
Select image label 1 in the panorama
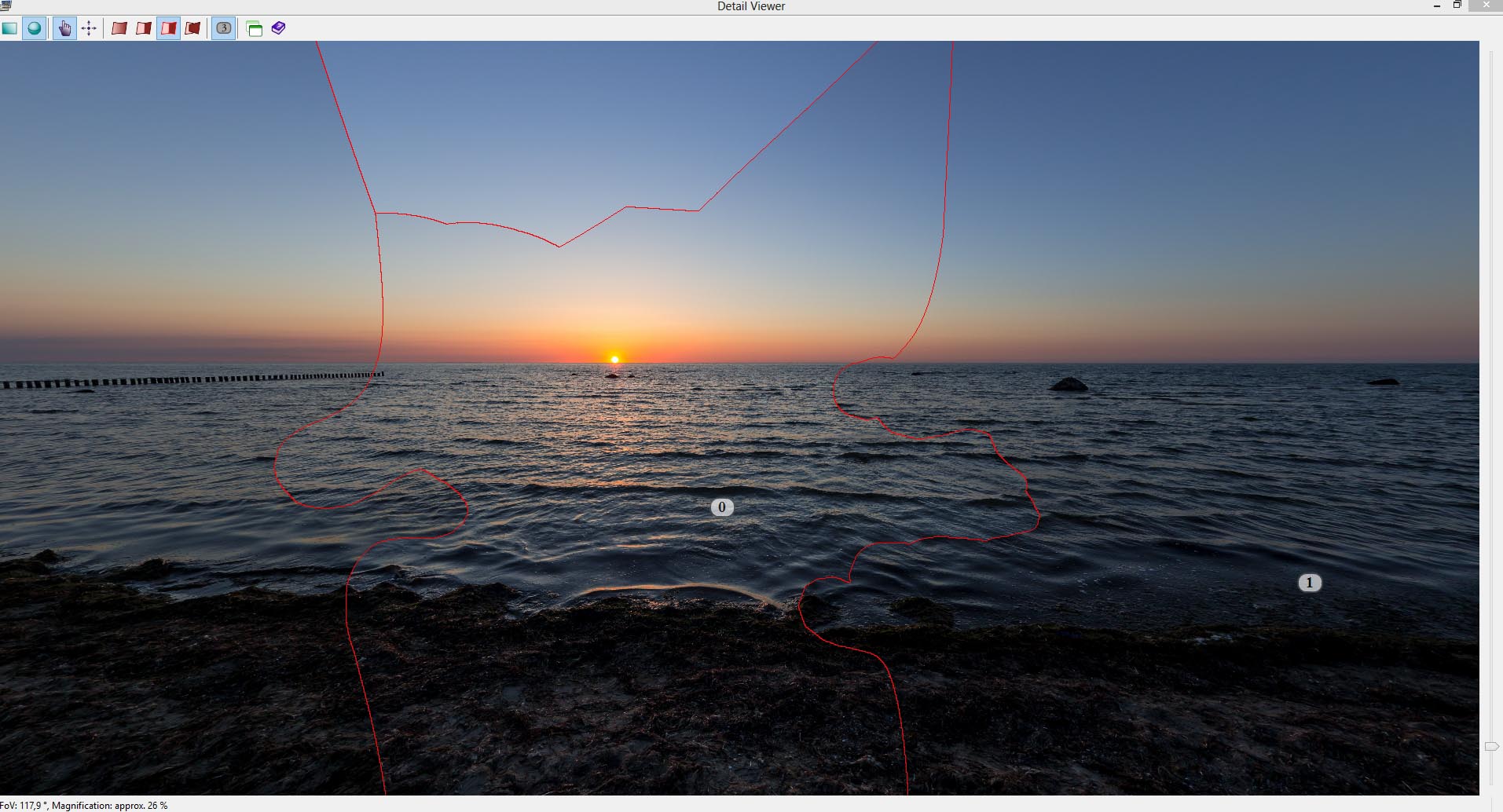click(x=1309, y=583)
